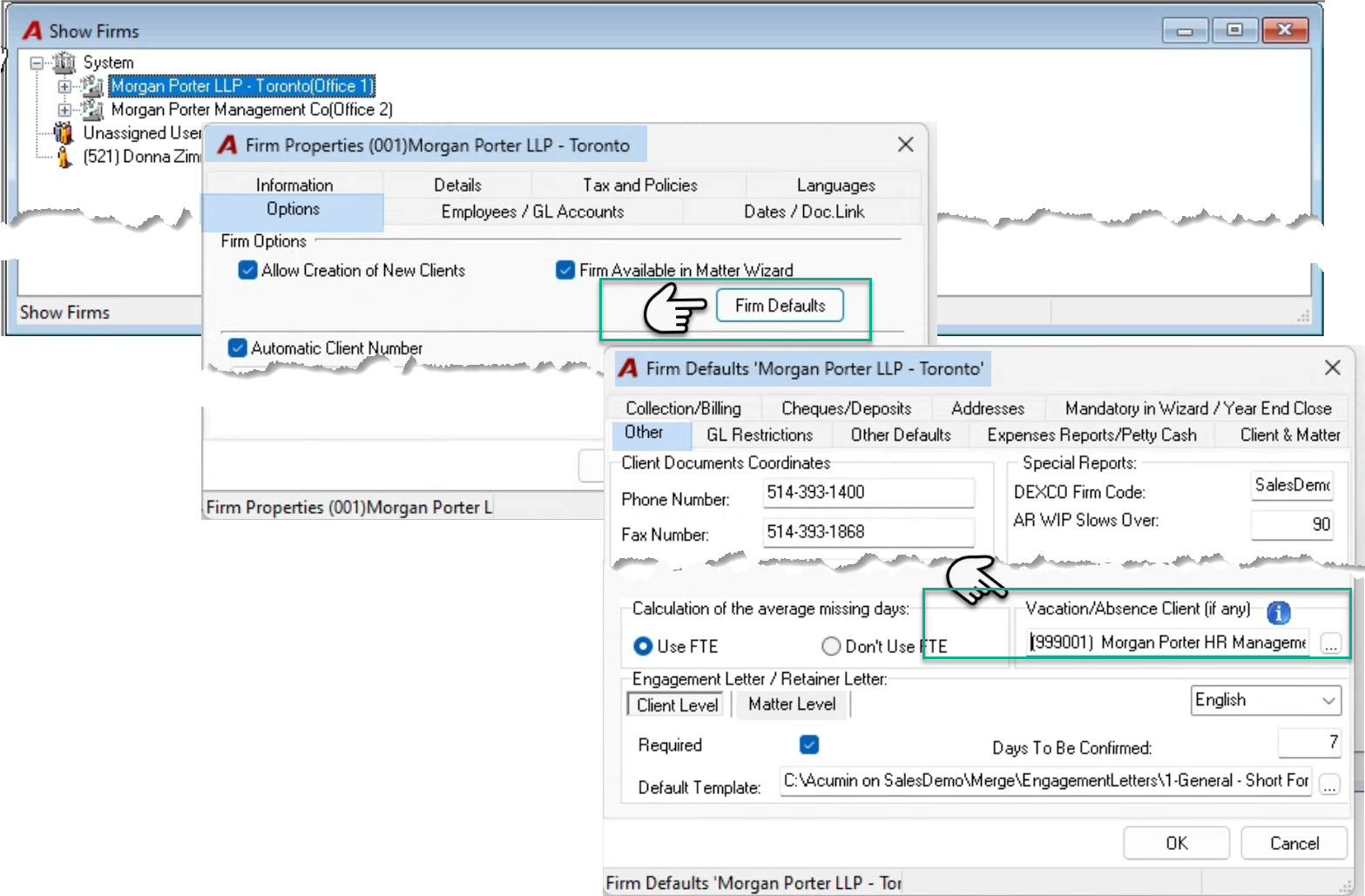Browse for the Vacation/Absence Client with ellipsis button
Image resolution: width=1365 pixels, height=896 pixels.
pos(1330,644)
